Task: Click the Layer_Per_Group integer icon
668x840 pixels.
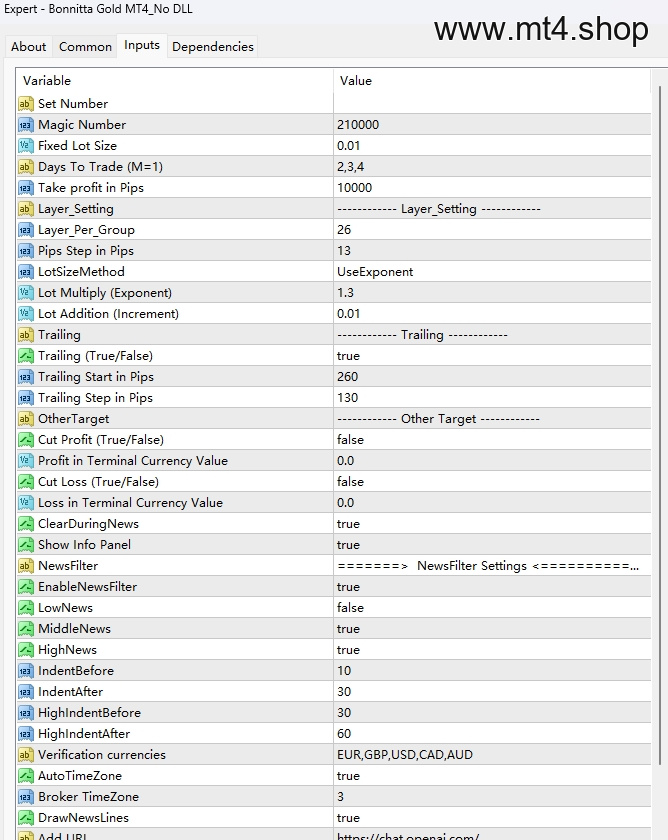Action: tap(26, 230)
